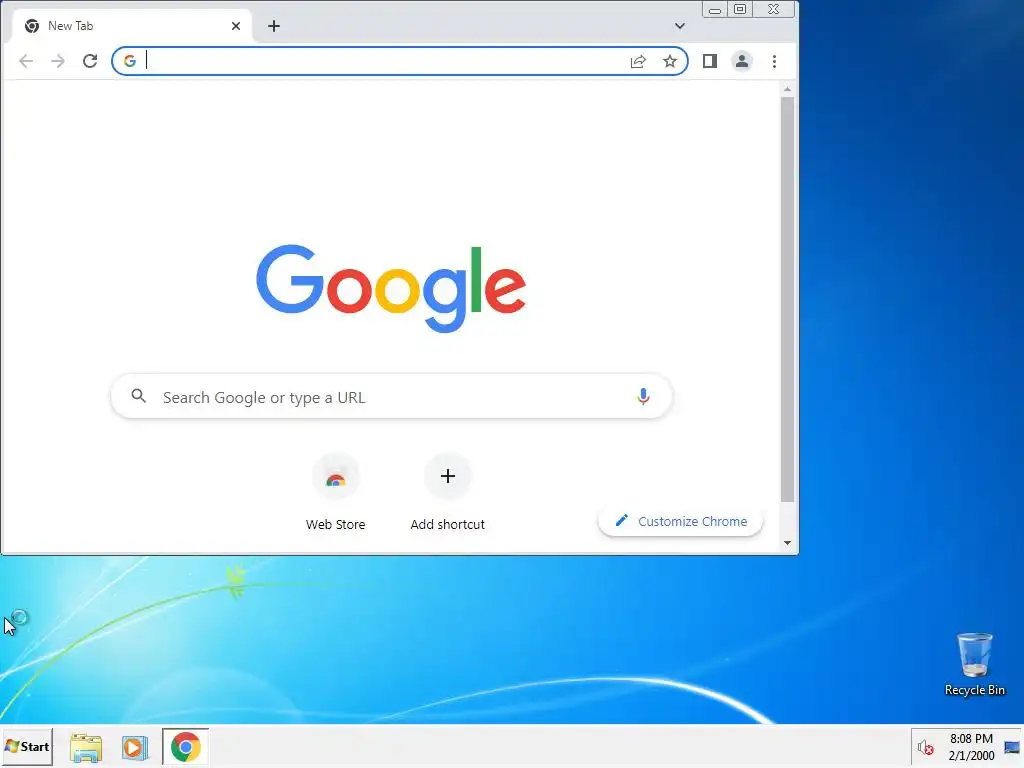Go back using the back arrow
Viewport: 1024px width, 768px height.
[26, 61]
